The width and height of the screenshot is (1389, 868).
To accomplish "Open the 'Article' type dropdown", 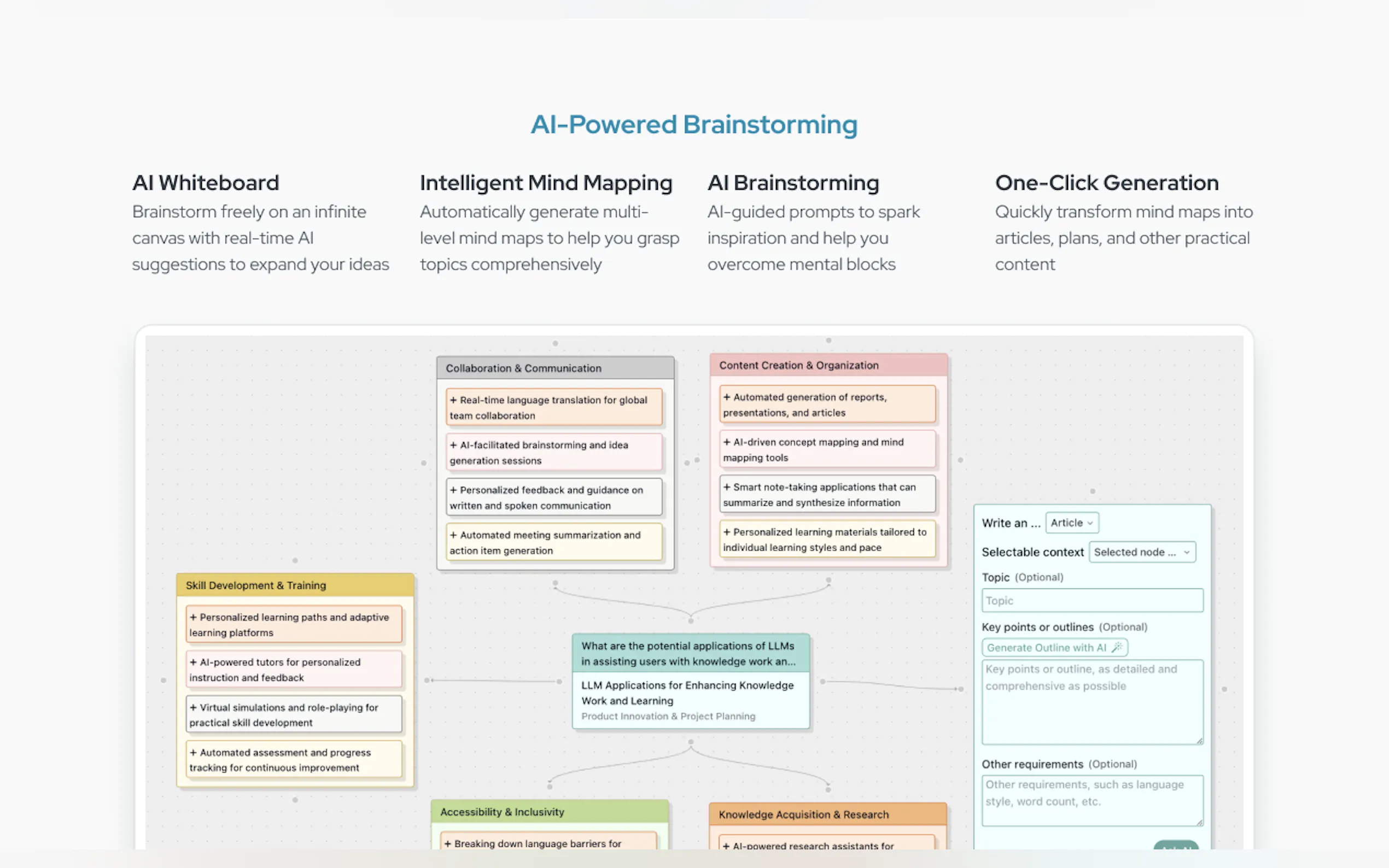I will click(x=1071, y=523).
